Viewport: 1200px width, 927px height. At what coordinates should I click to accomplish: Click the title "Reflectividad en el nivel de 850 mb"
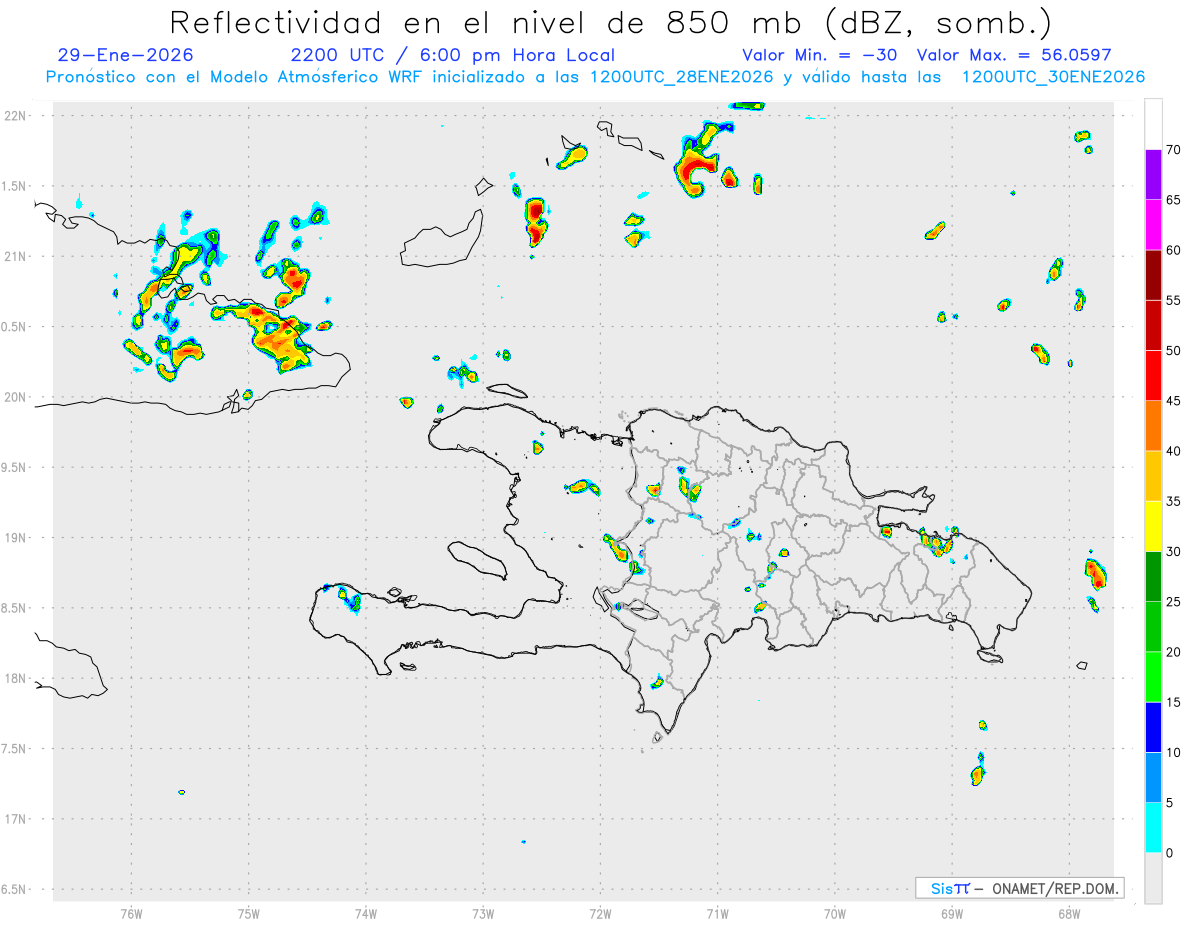pyautogui.click(x=489, y=22)
